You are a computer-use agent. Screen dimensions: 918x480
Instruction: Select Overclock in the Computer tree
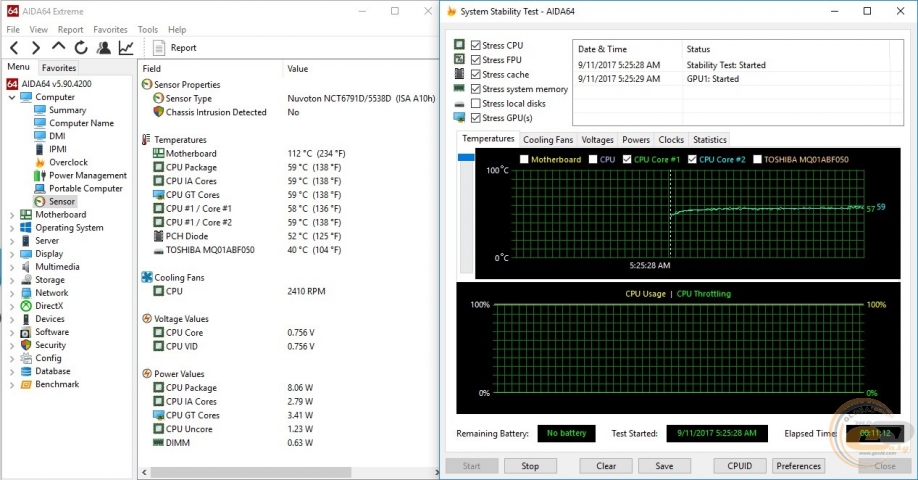point(68,162)
